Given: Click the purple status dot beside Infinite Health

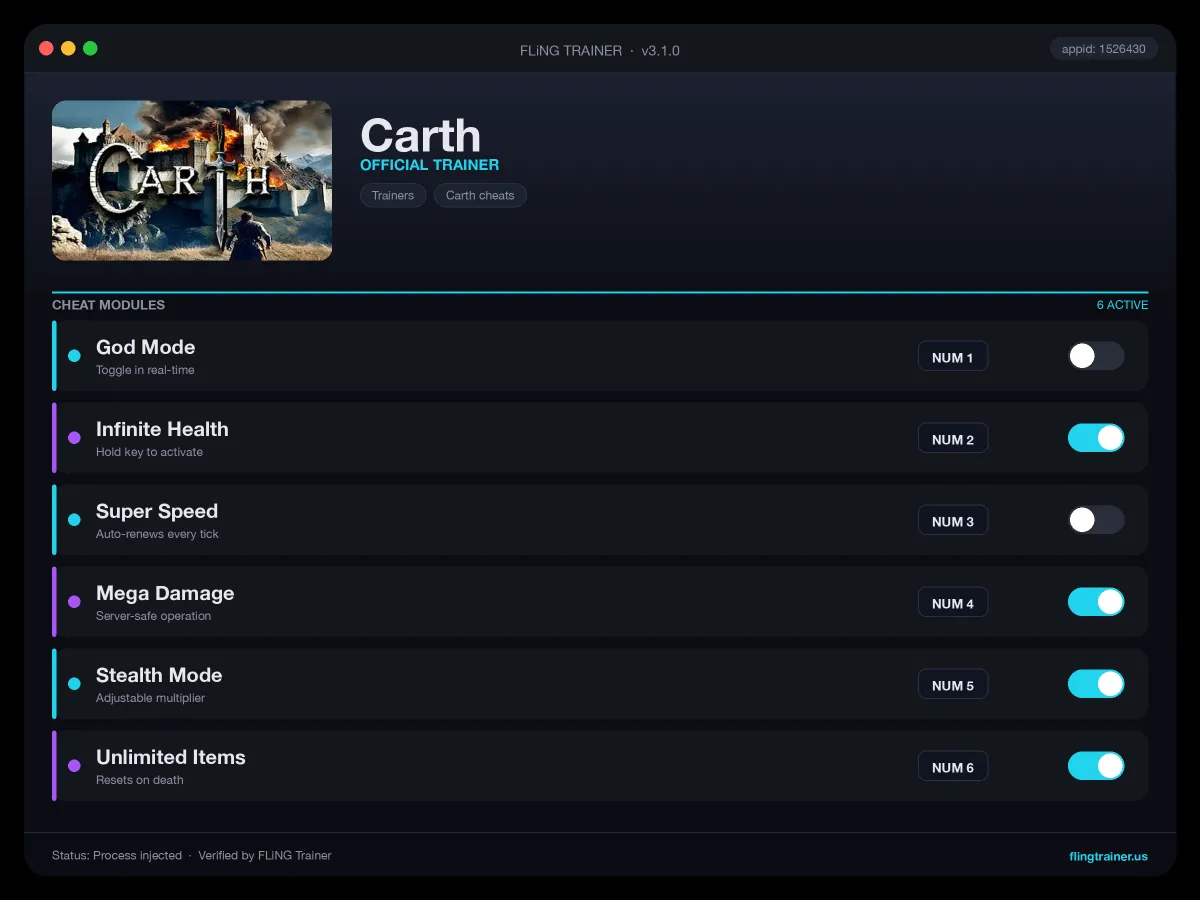Looking at the screenshot, I should pos(74,438).
